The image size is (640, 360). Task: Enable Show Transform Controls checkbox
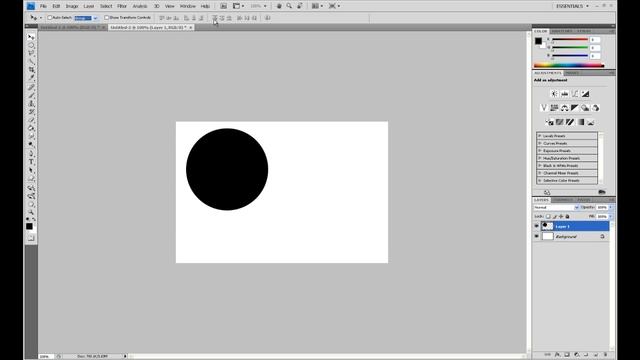107,18
